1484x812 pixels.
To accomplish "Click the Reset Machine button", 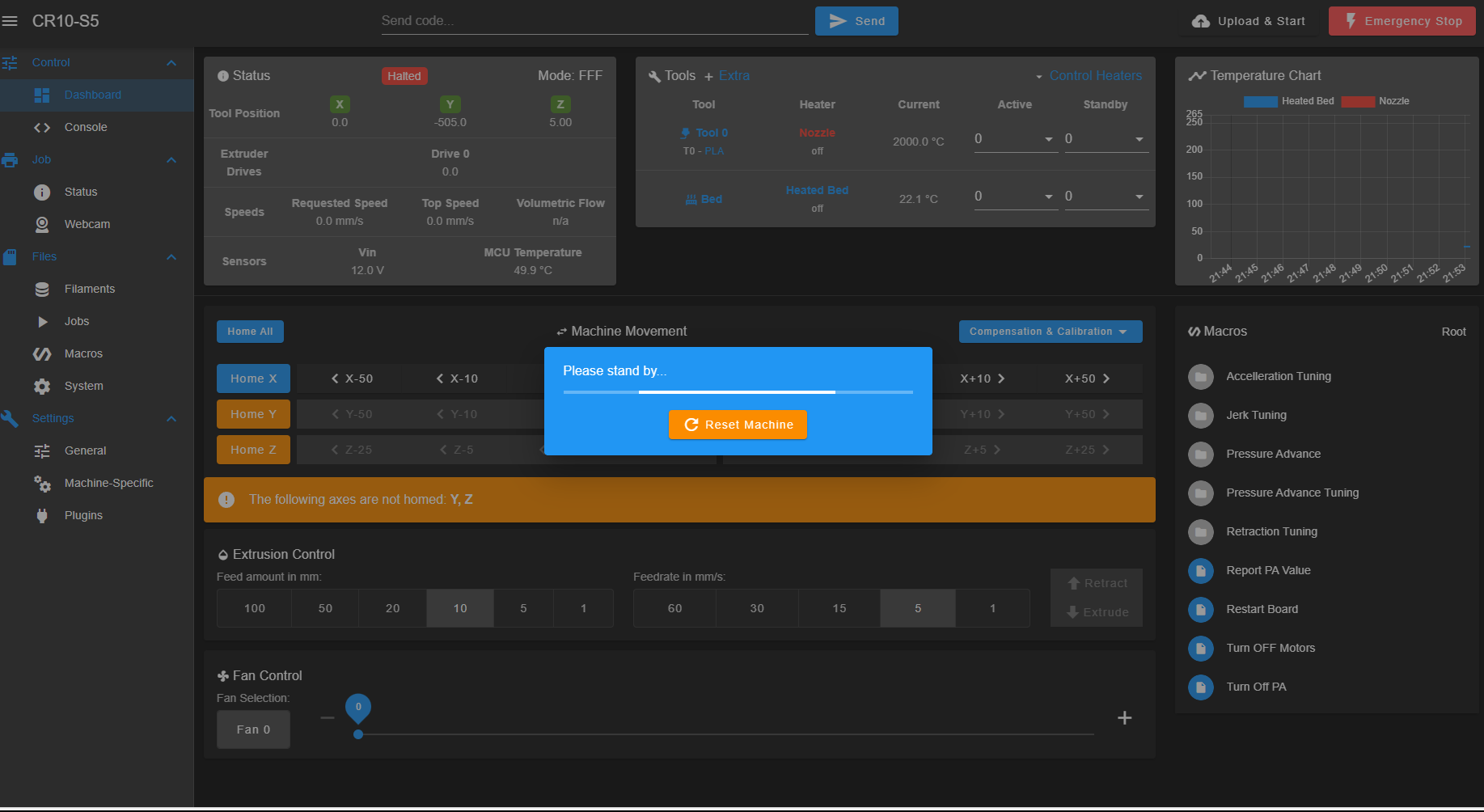I will tap(738, 425).
